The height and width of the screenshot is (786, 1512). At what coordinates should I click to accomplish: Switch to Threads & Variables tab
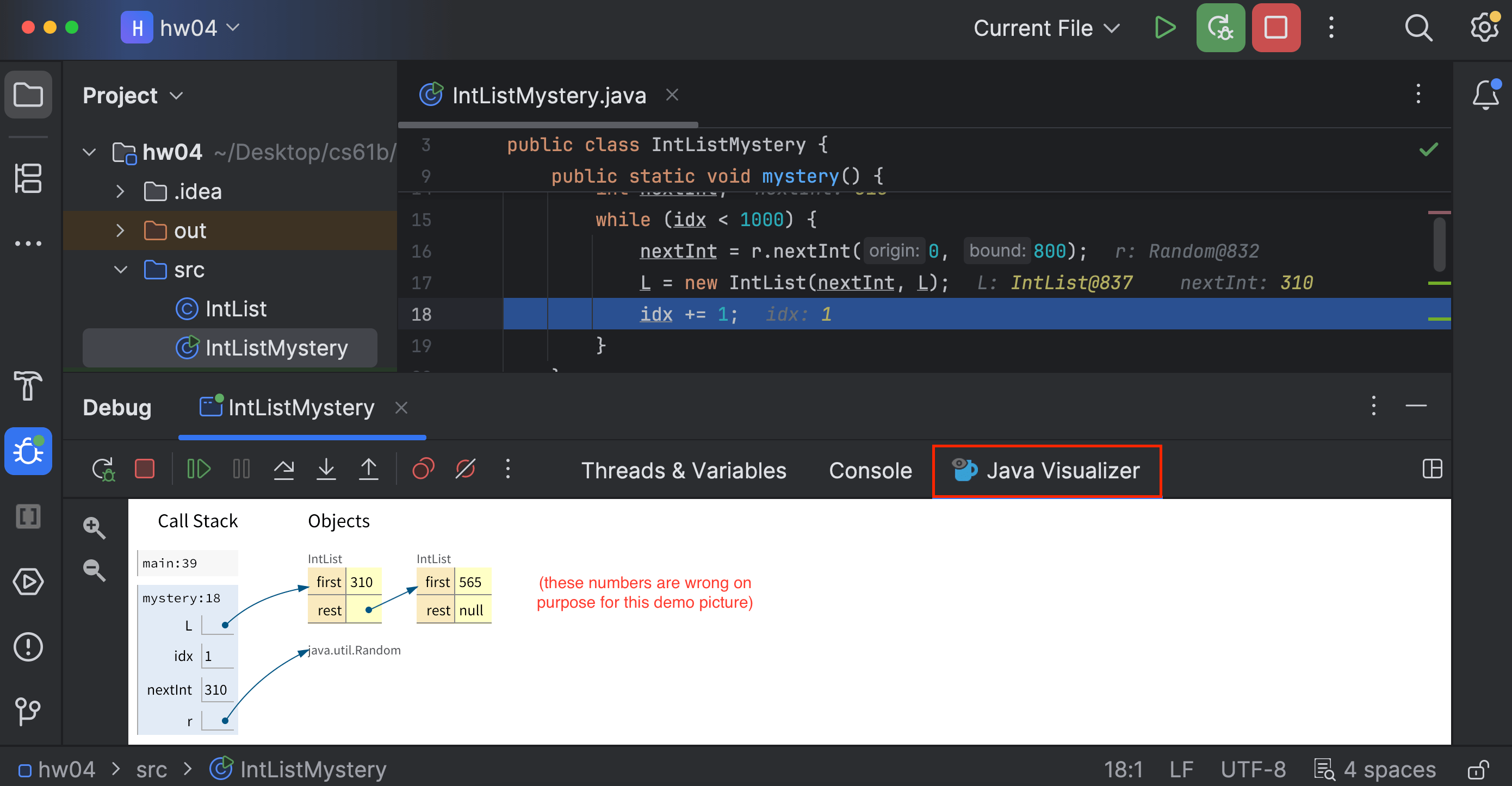[684, 470]
